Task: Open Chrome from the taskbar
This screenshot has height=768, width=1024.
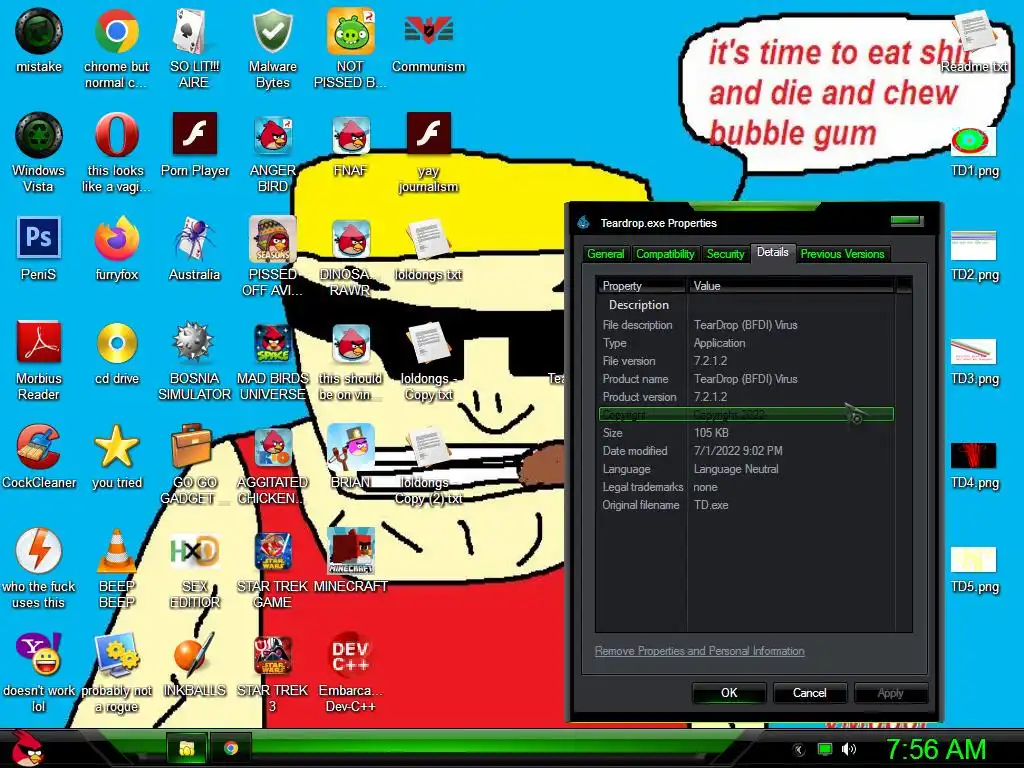Action: tap(231, 748)
